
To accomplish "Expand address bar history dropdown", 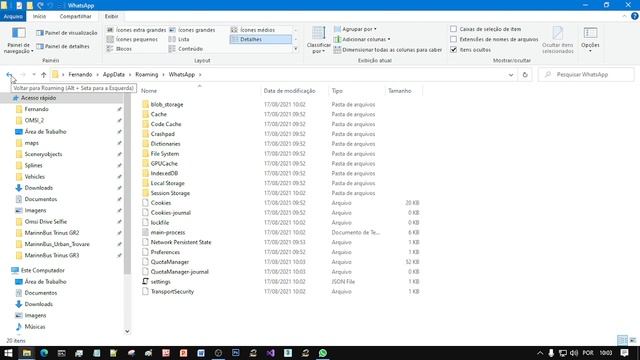I will 511,75.
